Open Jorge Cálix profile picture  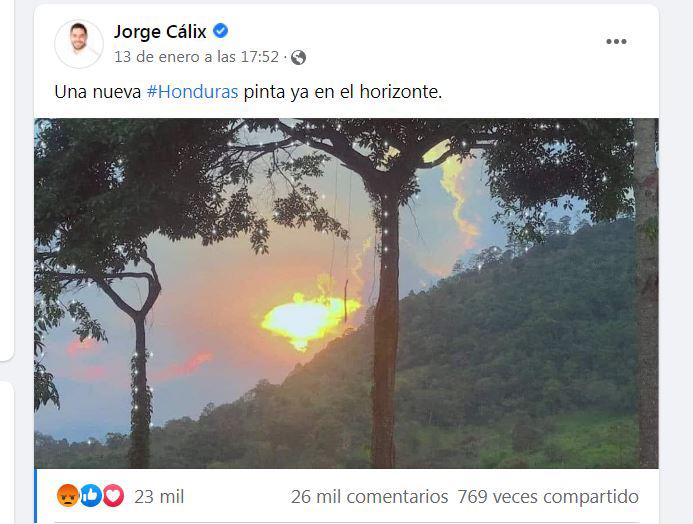coord(79,44)
